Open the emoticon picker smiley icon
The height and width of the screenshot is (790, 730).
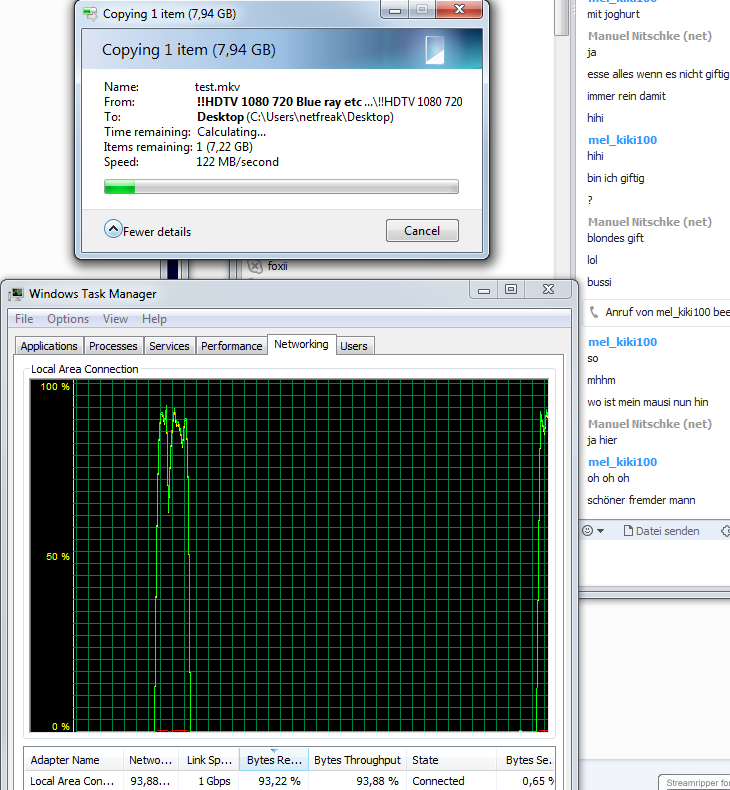click(587, 531)
